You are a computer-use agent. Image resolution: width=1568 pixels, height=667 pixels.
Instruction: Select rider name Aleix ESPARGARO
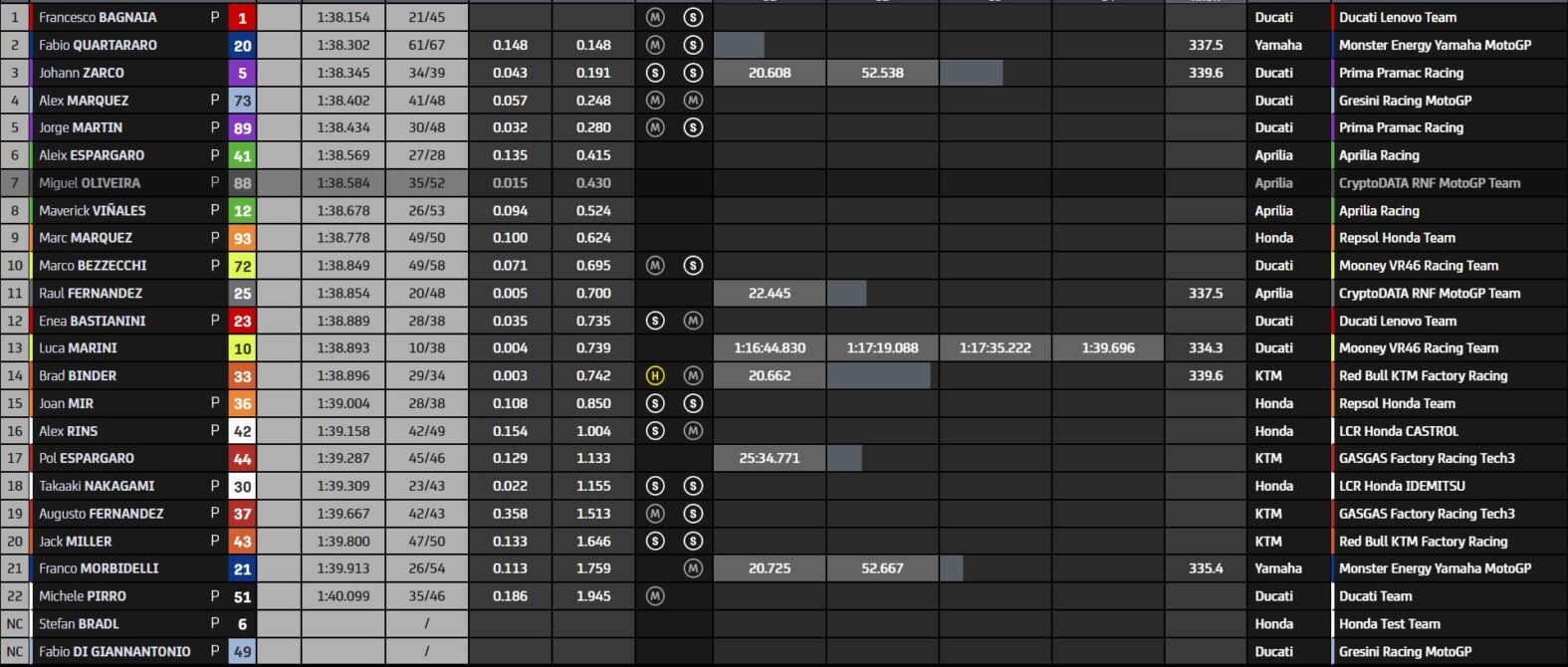tap(92, 155)
